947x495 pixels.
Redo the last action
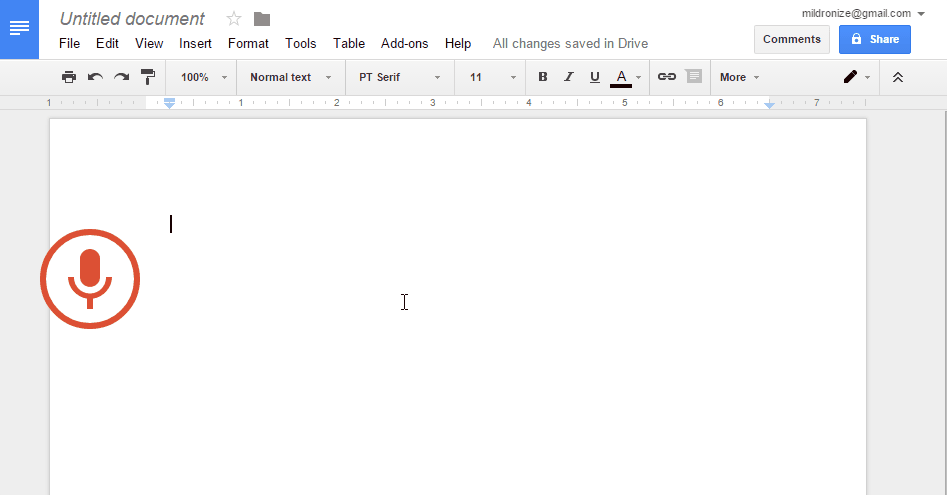(x=121, y=77)
